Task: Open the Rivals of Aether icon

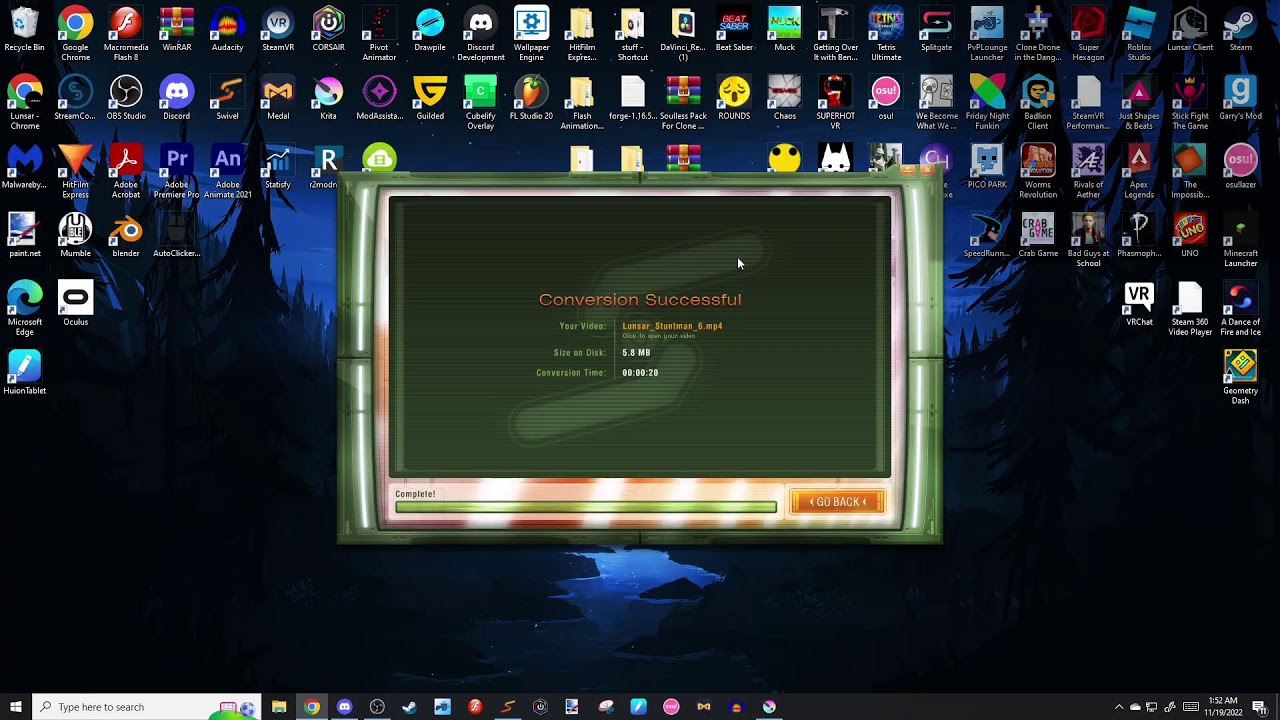Action: pos(1088,171)
